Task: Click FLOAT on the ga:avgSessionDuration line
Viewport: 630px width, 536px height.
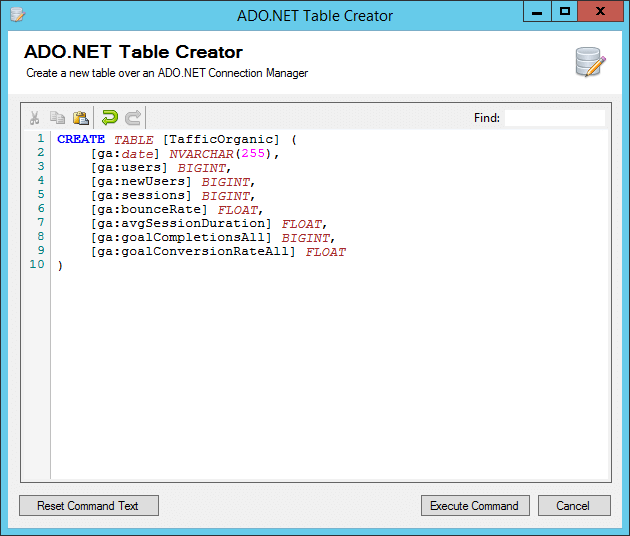Action: [x=302, y=224]
